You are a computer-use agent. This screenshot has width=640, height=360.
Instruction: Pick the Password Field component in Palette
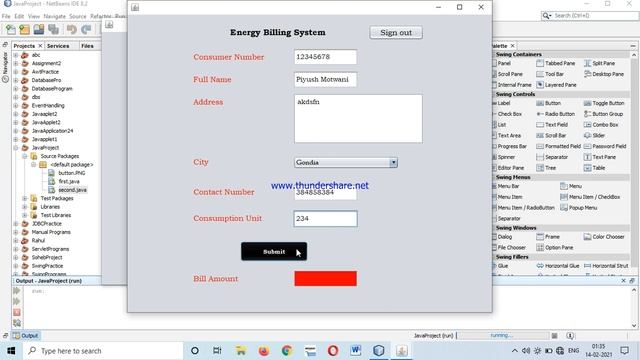click(x=605, y=146)
